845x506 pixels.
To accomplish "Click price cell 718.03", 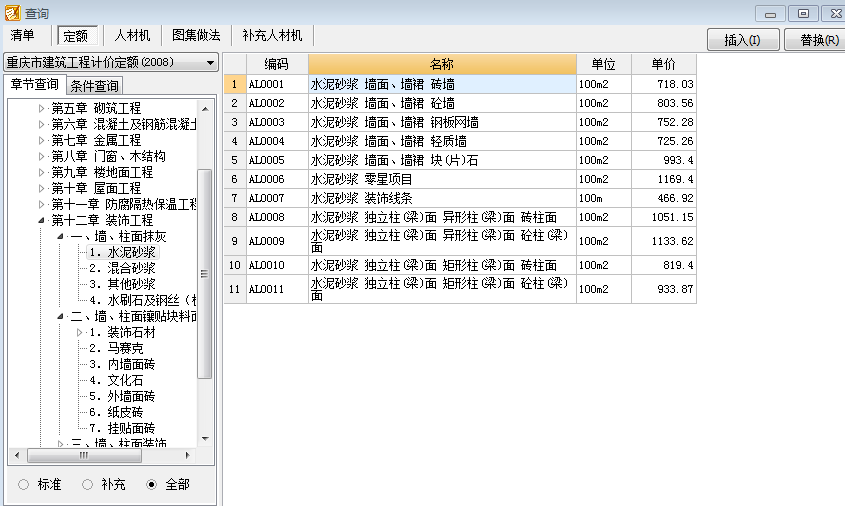I will 663,84.
